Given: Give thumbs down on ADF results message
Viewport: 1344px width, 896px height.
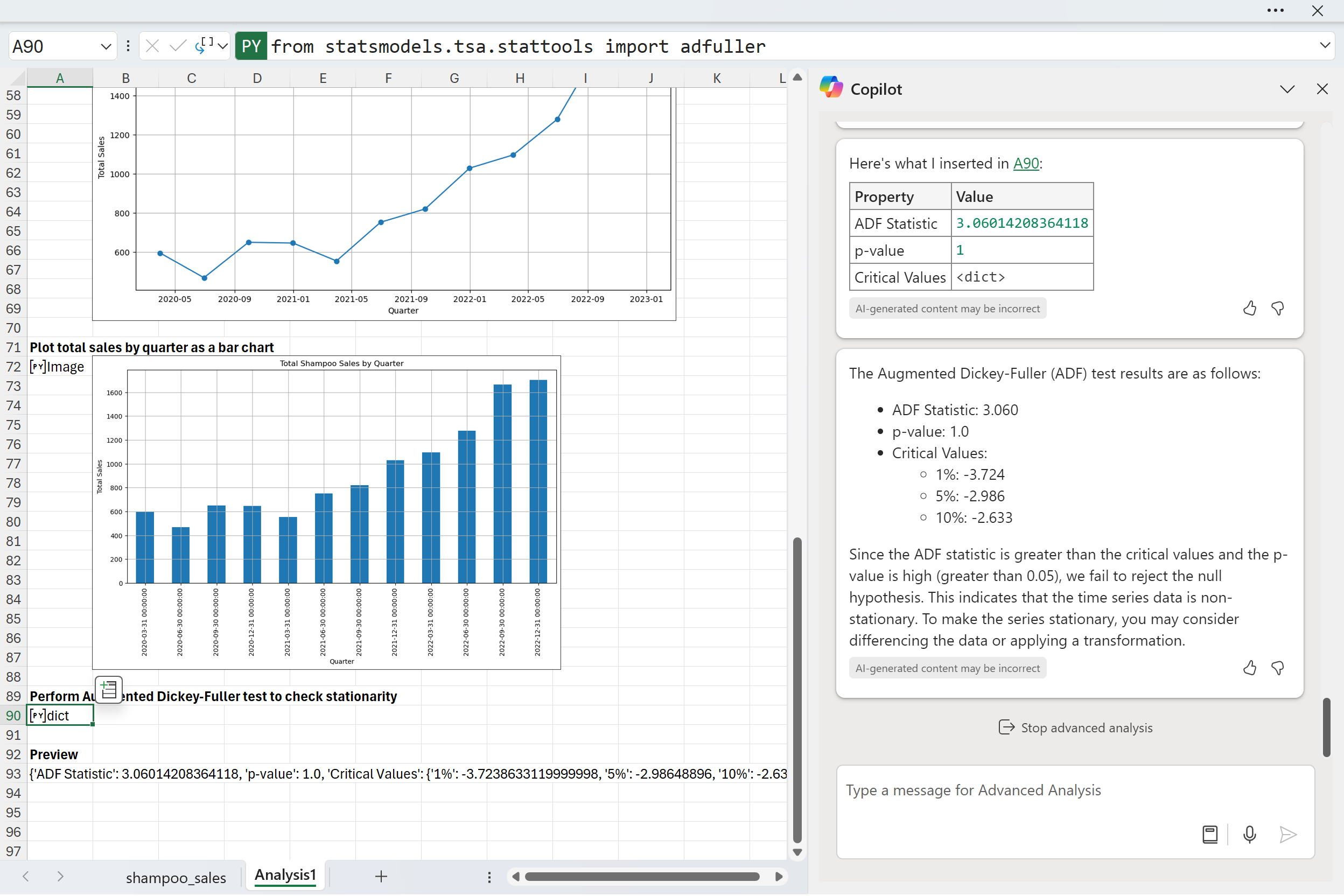Looking at the screenshot, I should [1278, 668].
